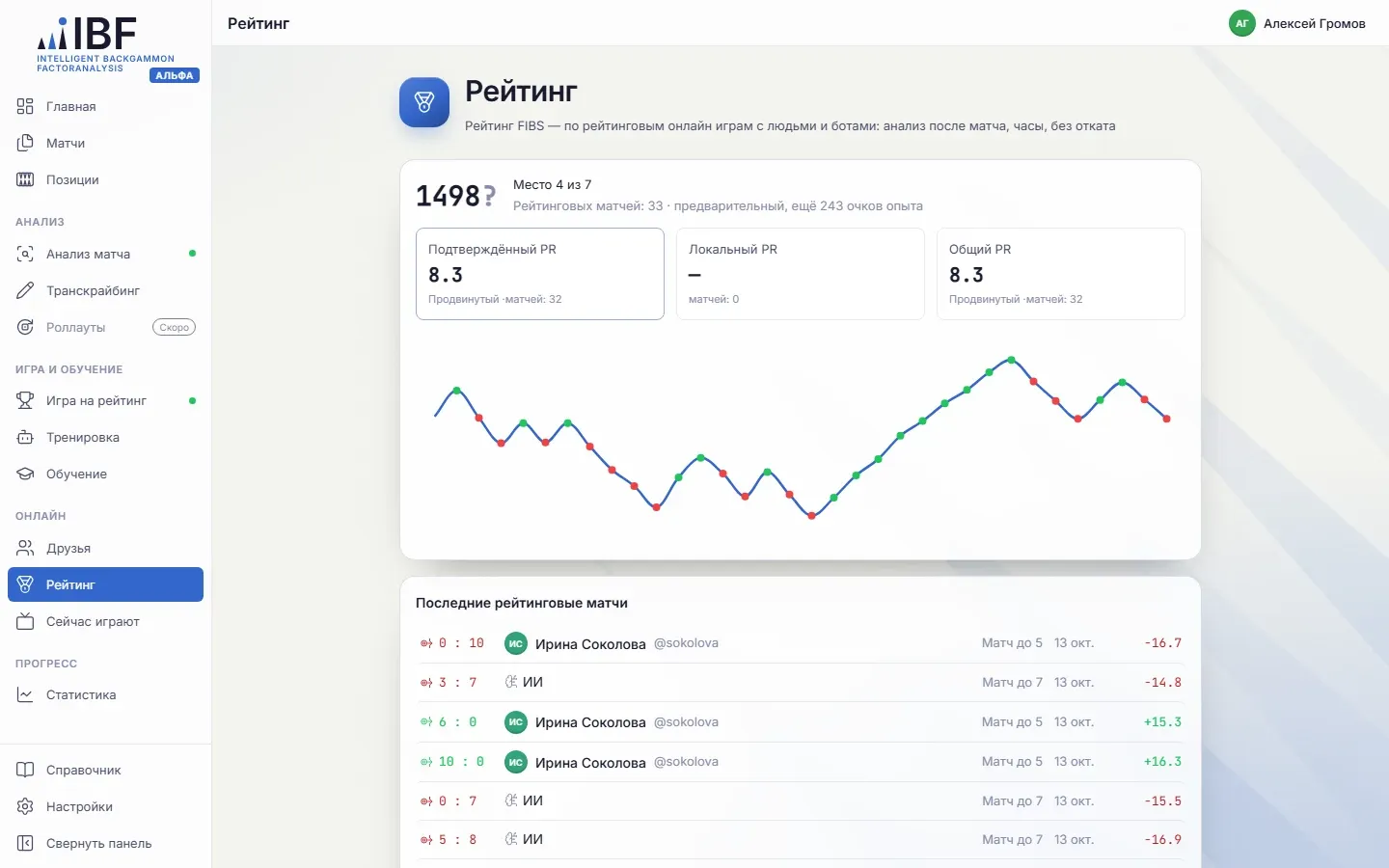Open the Матчи menu item

click(105, 143)
